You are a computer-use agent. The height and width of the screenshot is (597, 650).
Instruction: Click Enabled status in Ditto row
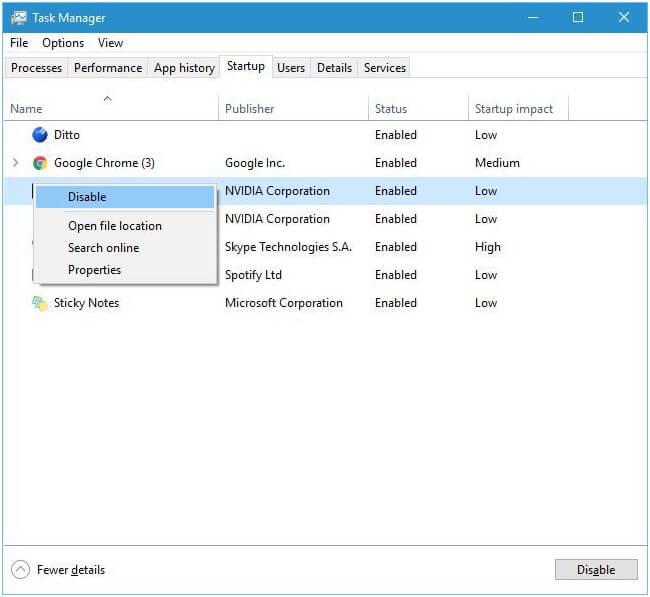(x=396, y=135)
